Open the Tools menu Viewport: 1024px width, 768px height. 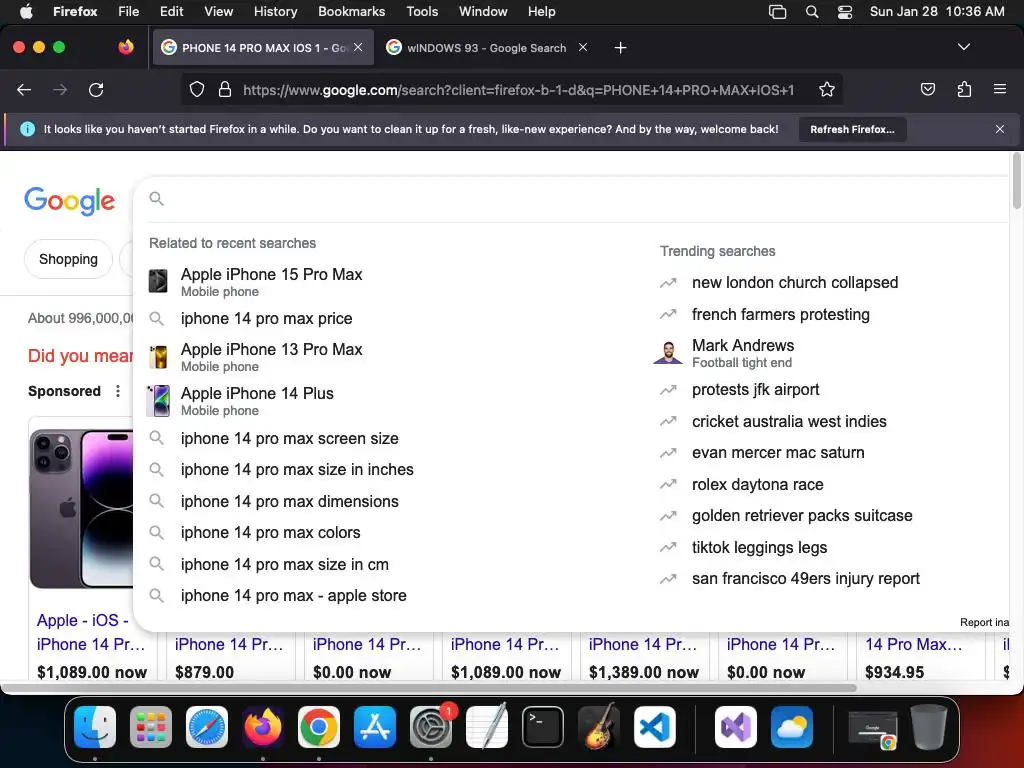(x=422, y=12)
